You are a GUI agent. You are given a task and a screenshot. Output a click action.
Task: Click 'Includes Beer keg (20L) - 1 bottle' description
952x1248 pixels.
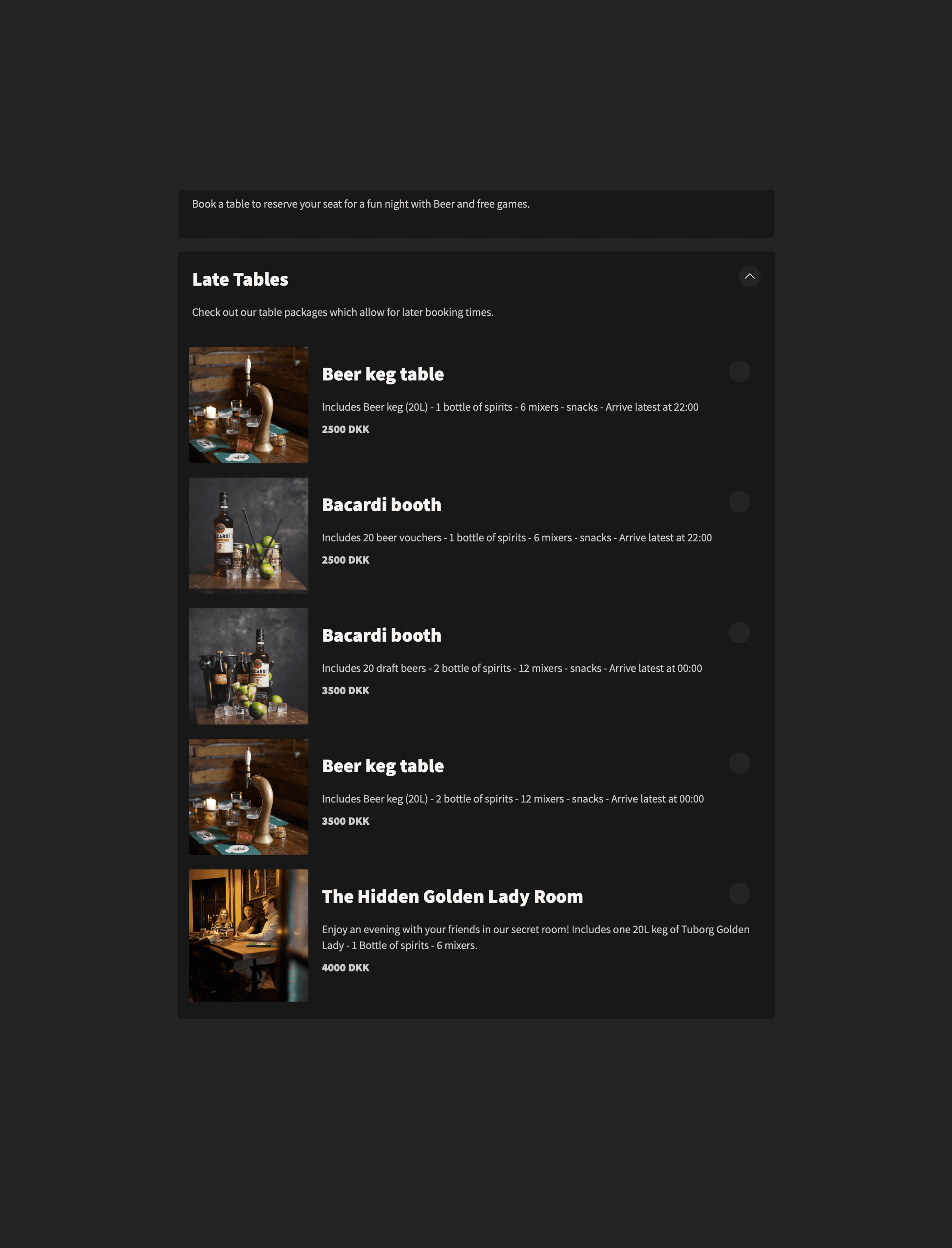[510, 407]
